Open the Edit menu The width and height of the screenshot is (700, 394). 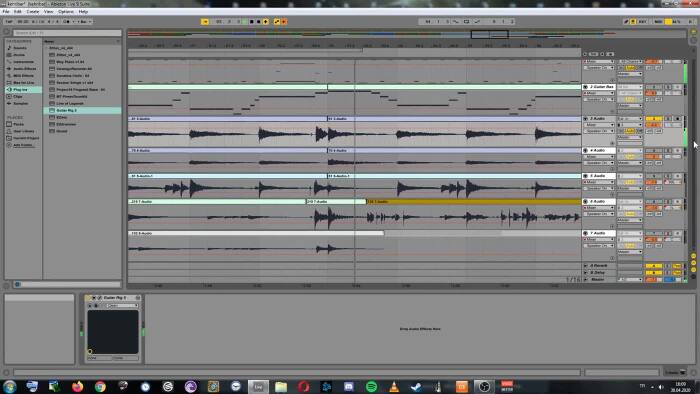[x=18, y=12]
